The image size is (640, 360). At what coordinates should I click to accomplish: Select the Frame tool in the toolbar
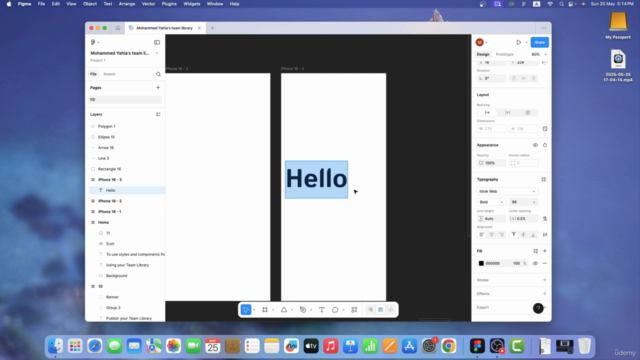265,310
